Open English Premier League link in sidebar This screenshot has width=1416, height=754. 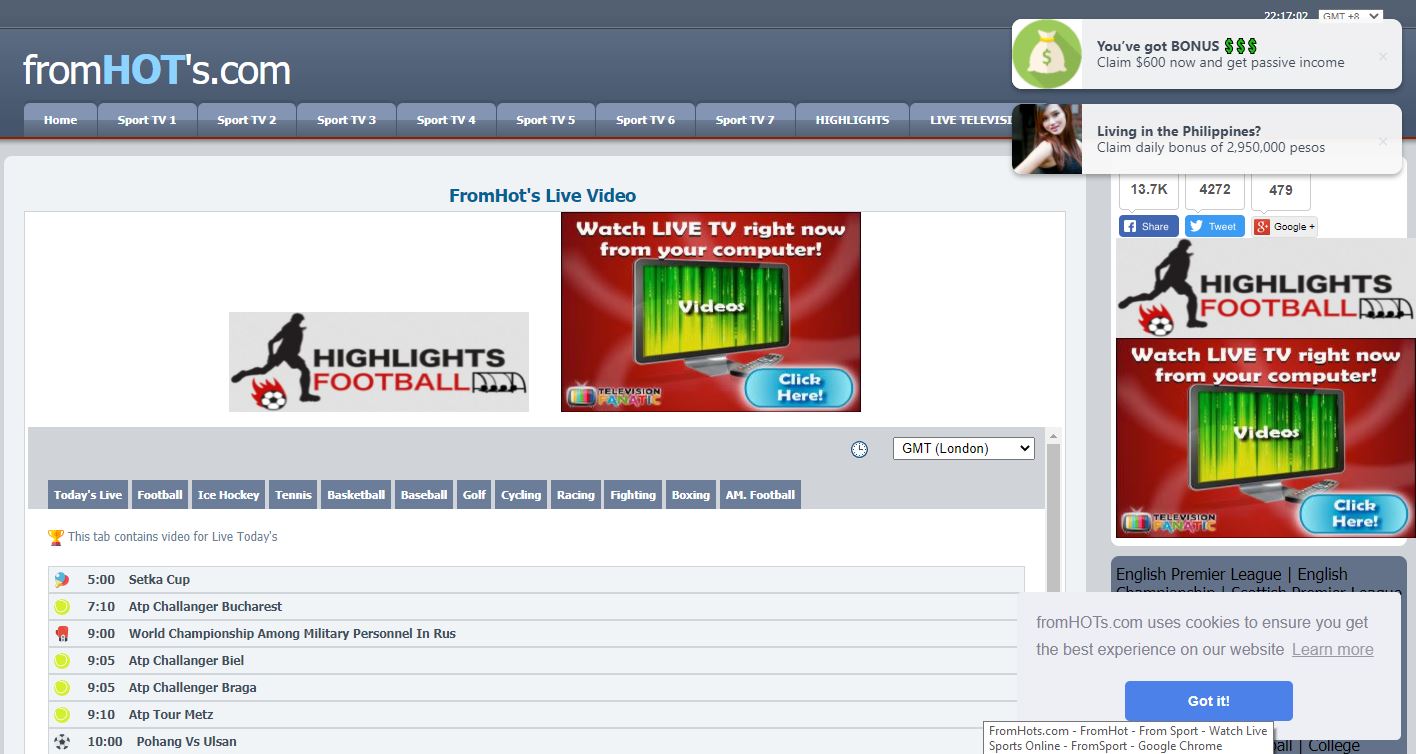pos(1198,574)
